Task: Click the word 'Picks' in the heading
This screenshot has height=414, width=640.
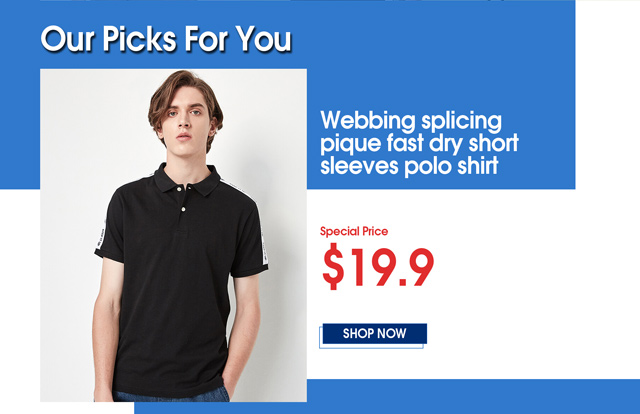Action: (x=139, y=39)
